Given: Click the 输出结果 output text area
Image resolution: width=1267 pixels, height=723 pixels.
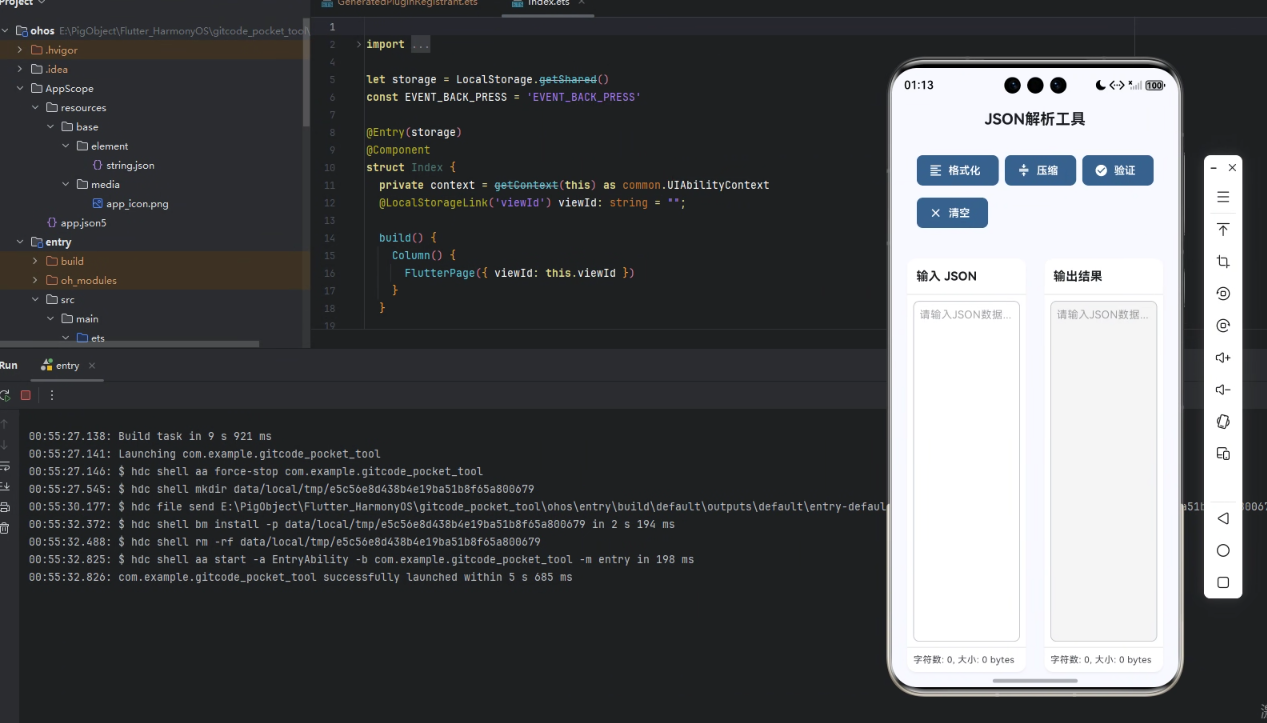Looking at the screenshot, I should (x=1103, y=471).
